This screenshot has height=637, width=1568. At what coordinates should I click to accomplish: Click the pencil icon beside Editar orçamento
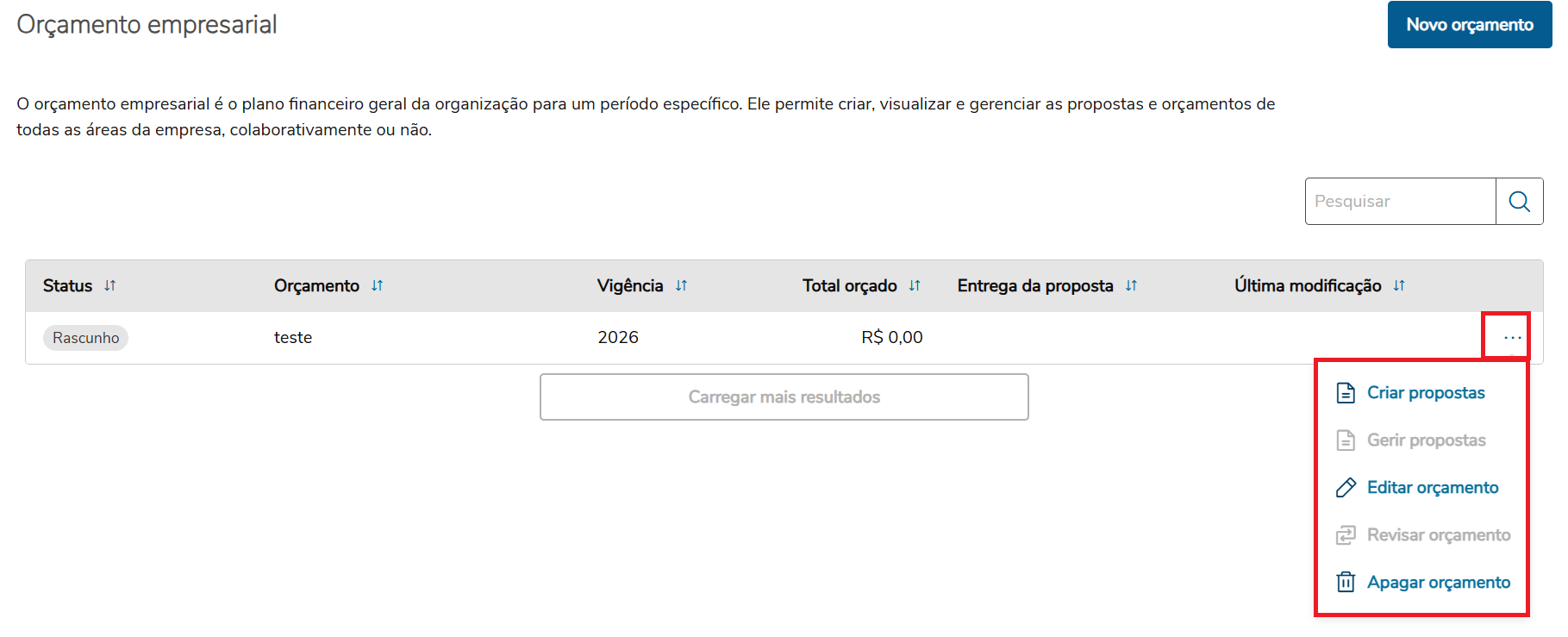coord(1346,488)
